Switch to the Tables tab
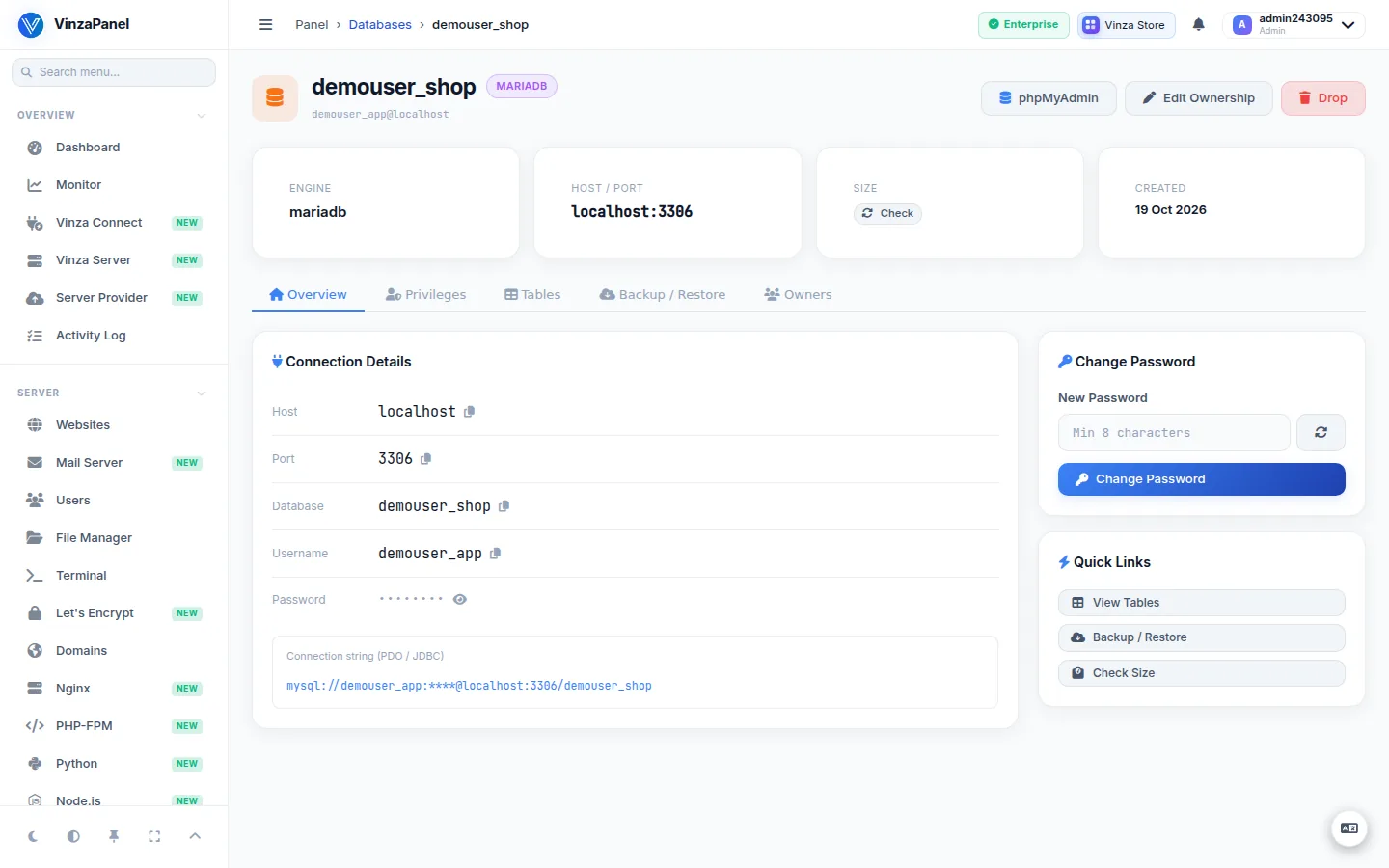Screen dimensions: 1389x868 point(532,295)
